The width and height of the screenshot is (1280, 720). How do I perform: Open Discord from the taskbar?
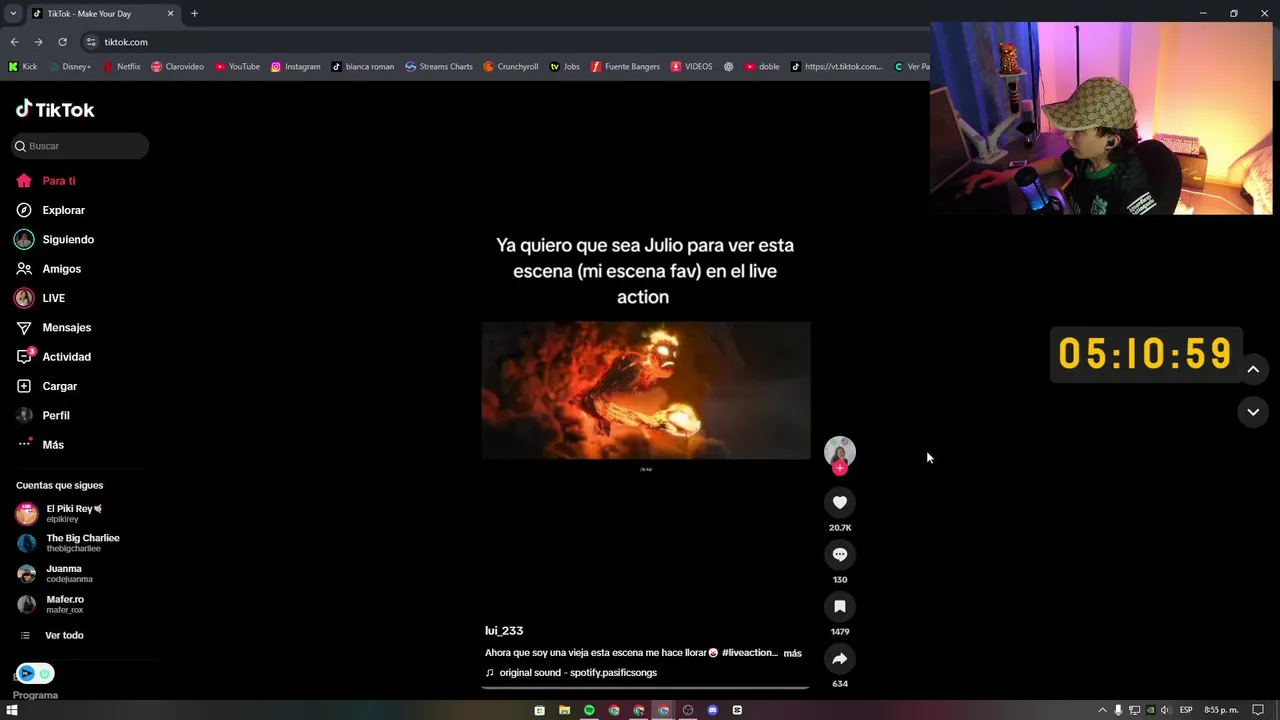pos(712,710)
